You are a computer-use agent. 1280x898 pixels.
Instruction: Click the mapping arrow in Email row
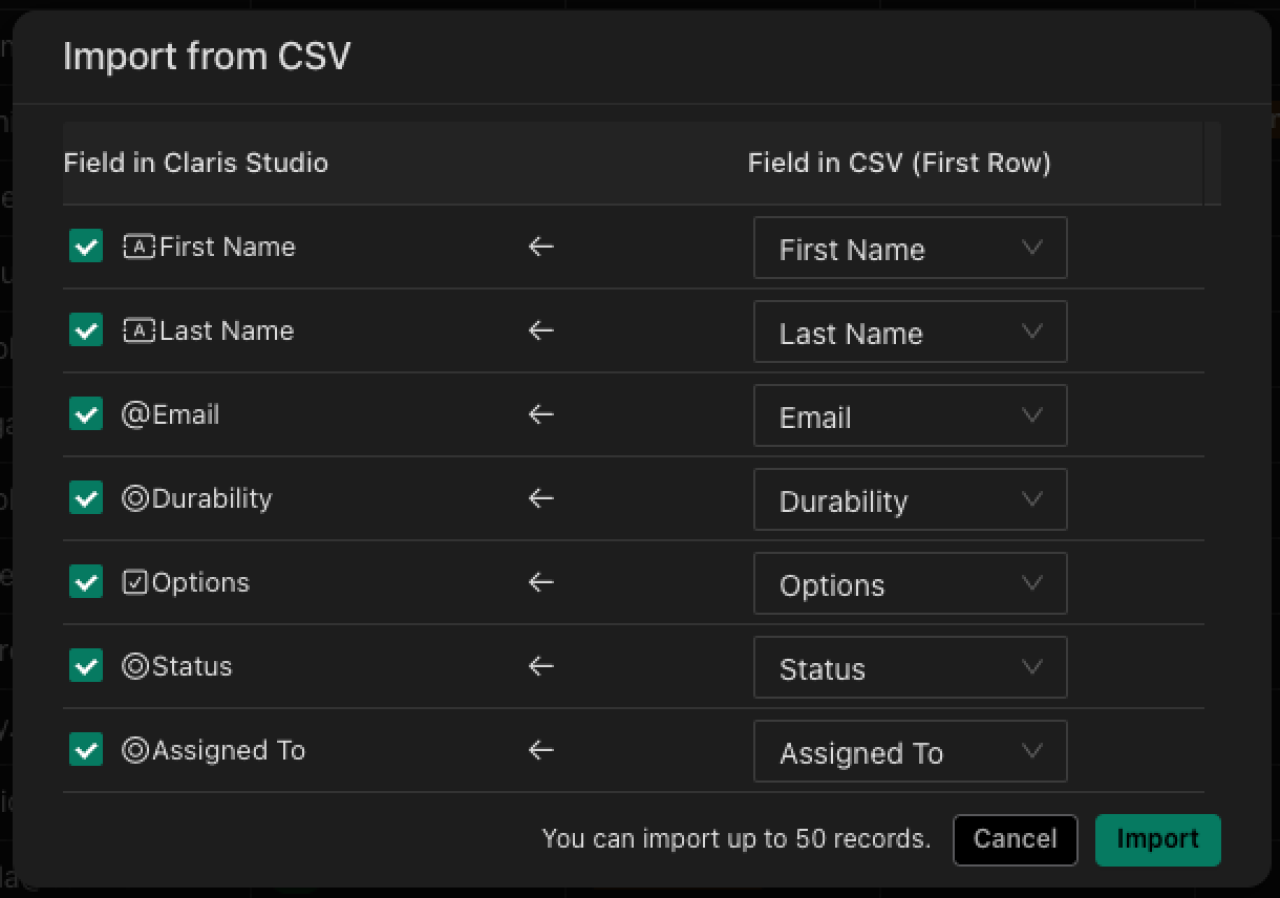[541, 415]
